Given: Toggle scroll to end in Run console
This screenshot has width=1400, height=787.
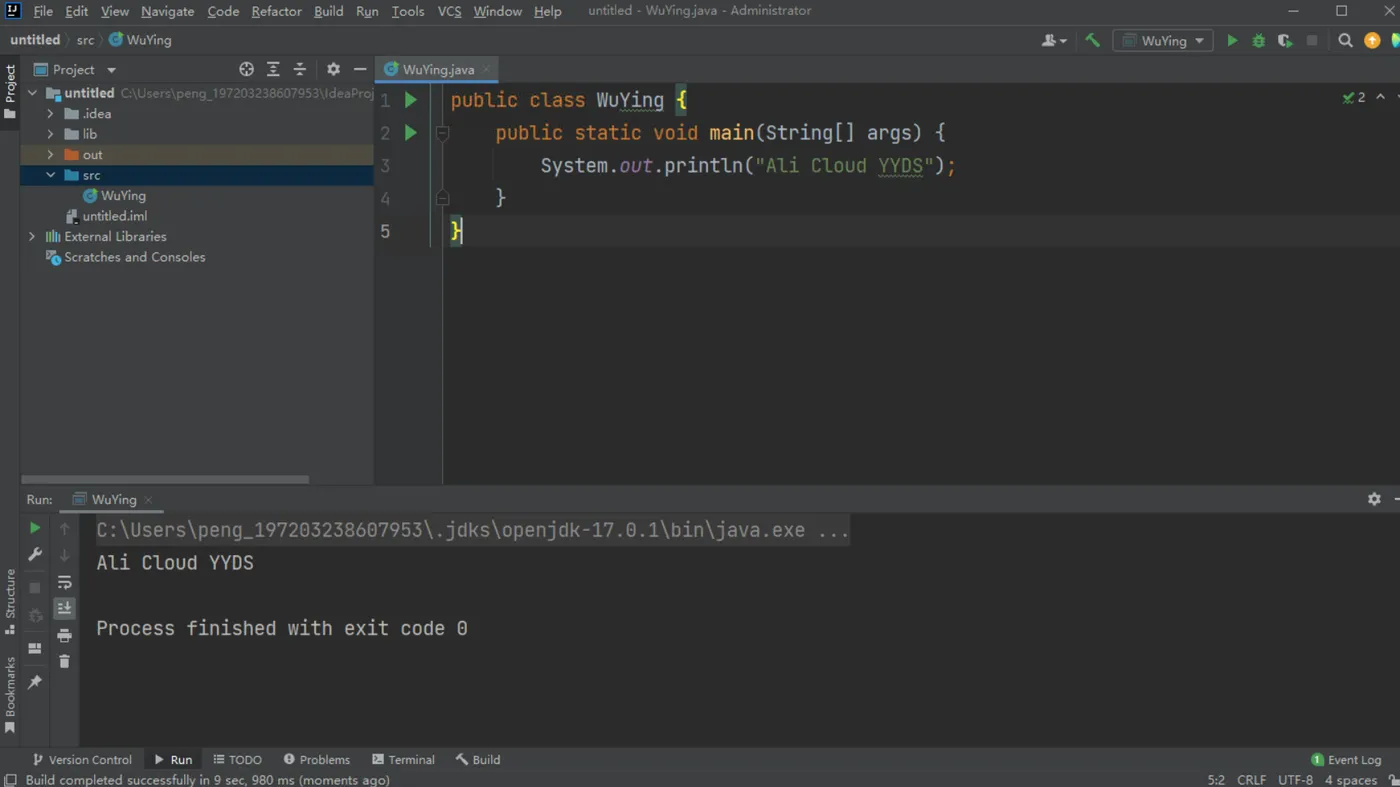Looking at the screenshot, I should pyautogui.click(x=64, y=608).
